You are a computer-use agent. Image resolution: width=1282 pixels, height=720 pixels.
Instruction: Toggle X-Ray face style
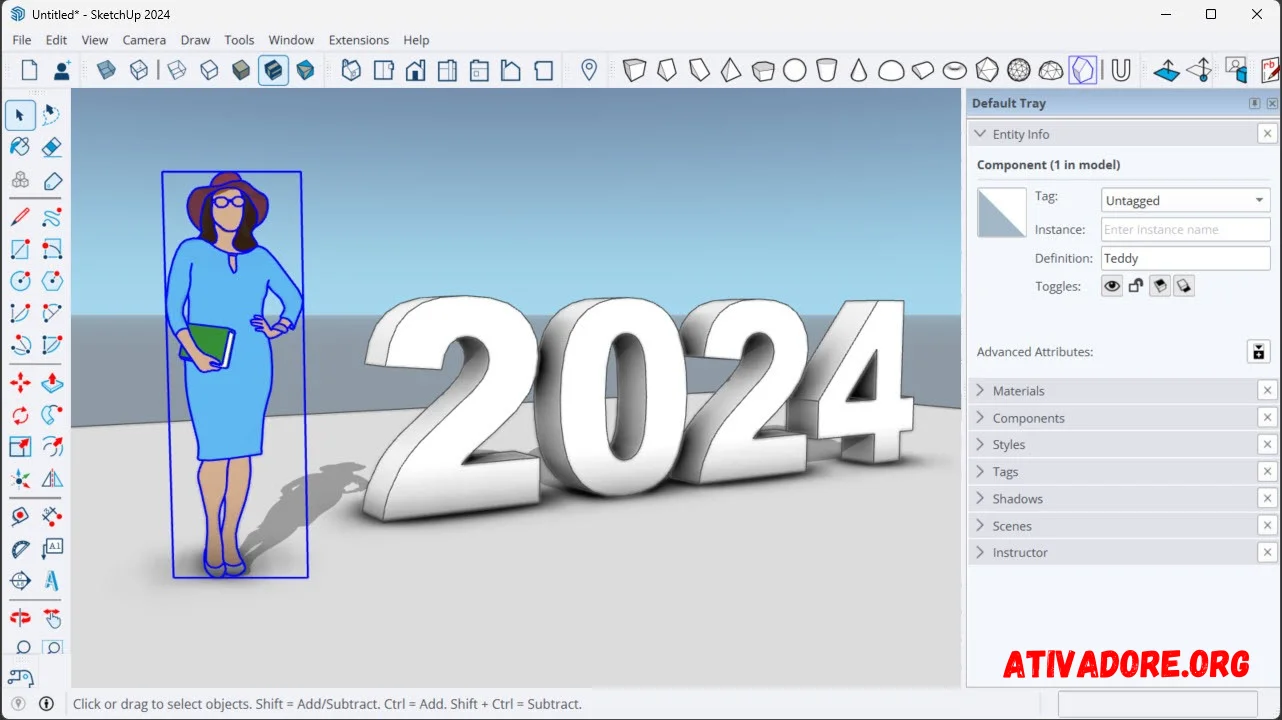(107, 70)
